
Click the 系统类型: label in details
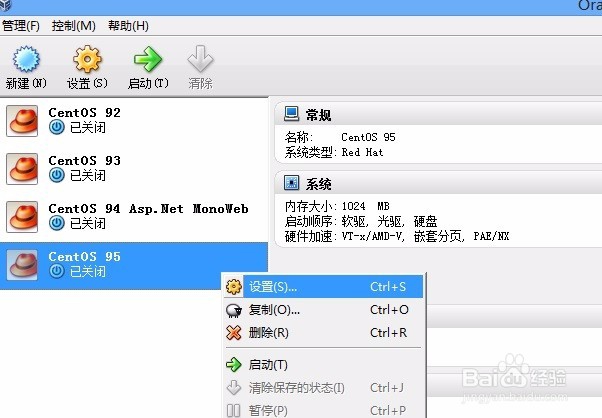click(311, 152)
